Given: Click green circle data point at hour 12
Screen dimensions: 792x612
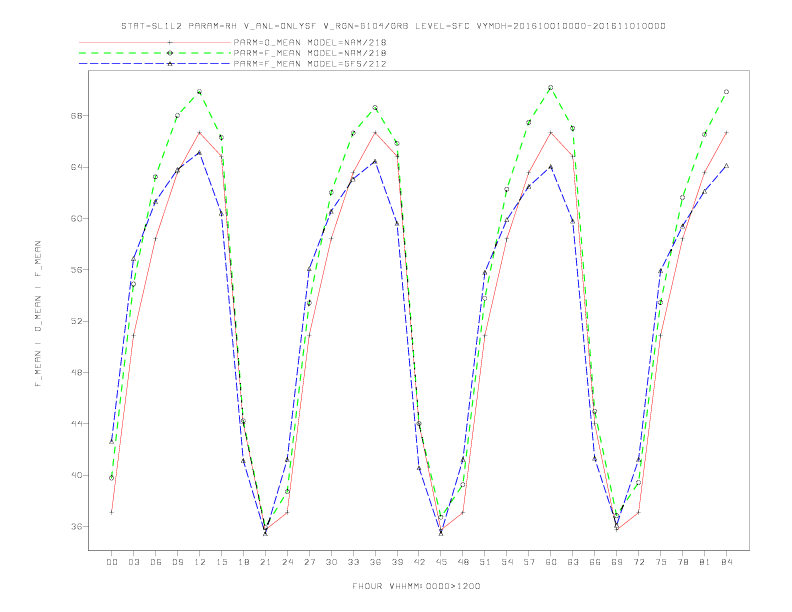Looking at the screenshot, I should (200, 92).
